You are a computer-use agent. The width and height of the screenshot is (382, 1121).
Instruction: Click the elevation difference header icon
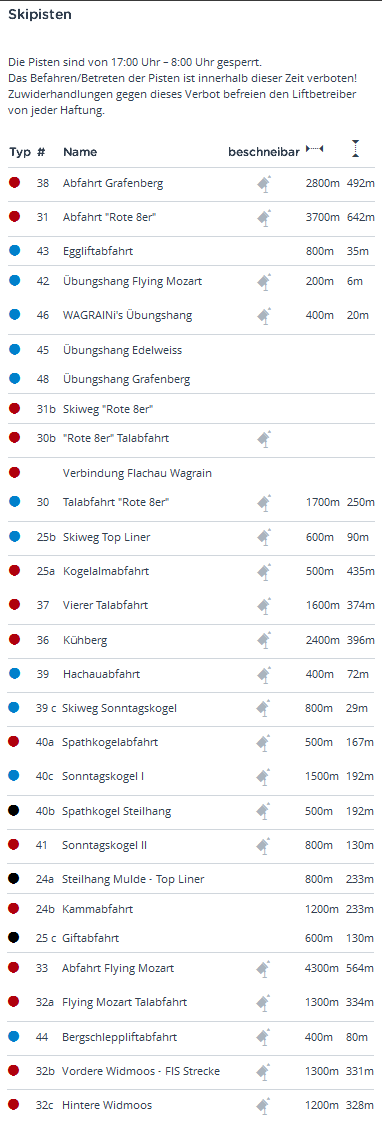tap(356, 149)
